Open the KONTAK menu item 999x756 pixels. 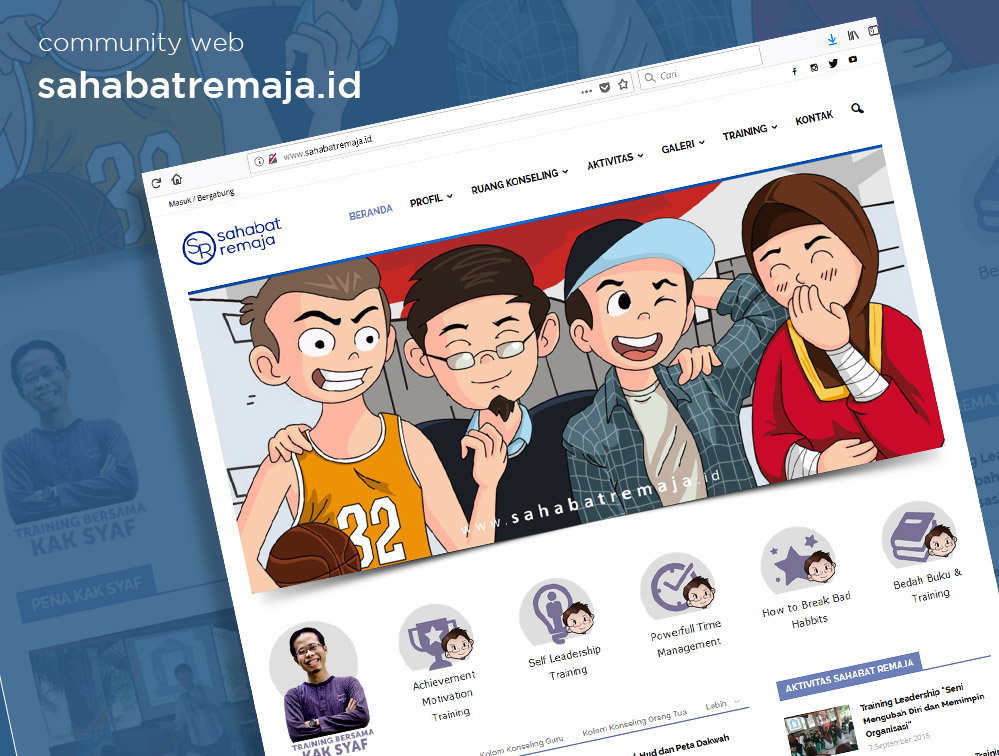[x=814, y=118]
